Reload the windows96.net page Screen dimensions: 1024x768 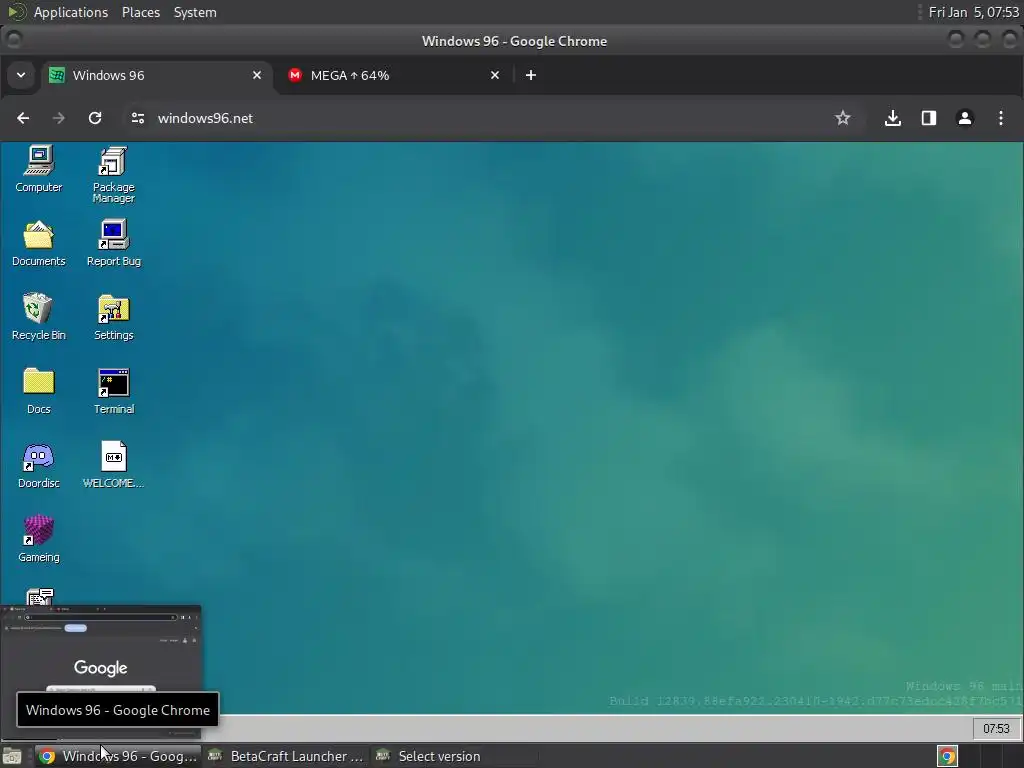point(95,118)
